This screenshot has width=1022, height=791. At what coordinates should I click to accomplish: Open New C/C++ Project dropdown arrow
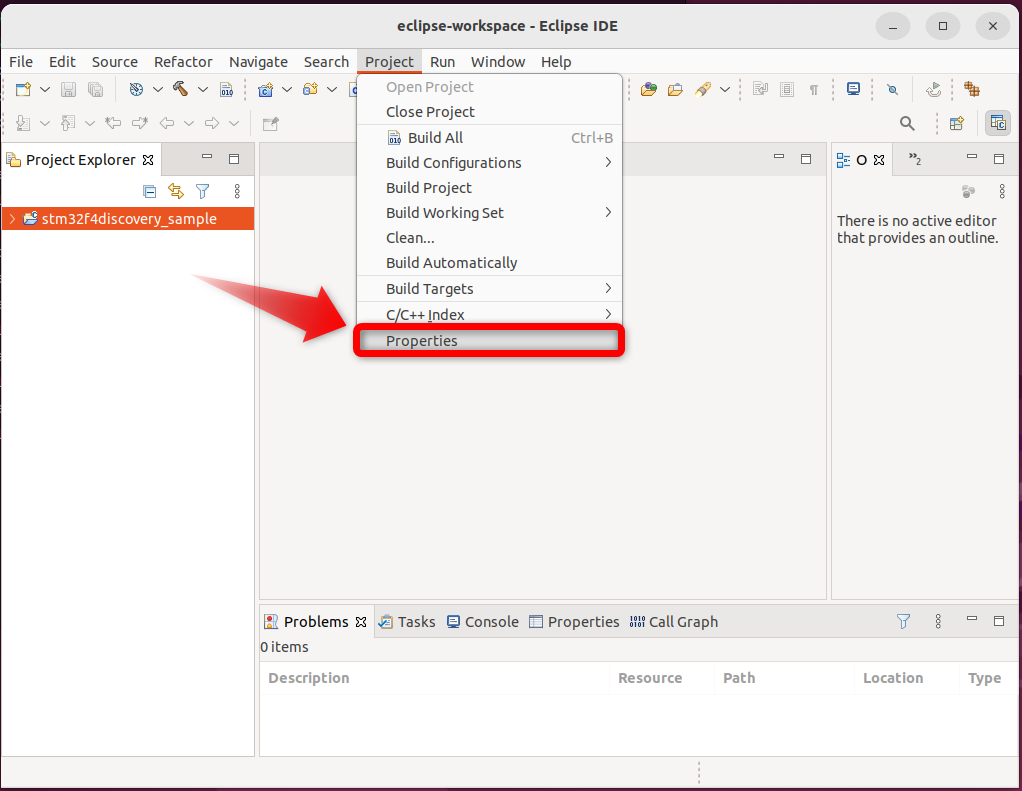[x=287, y=89]
